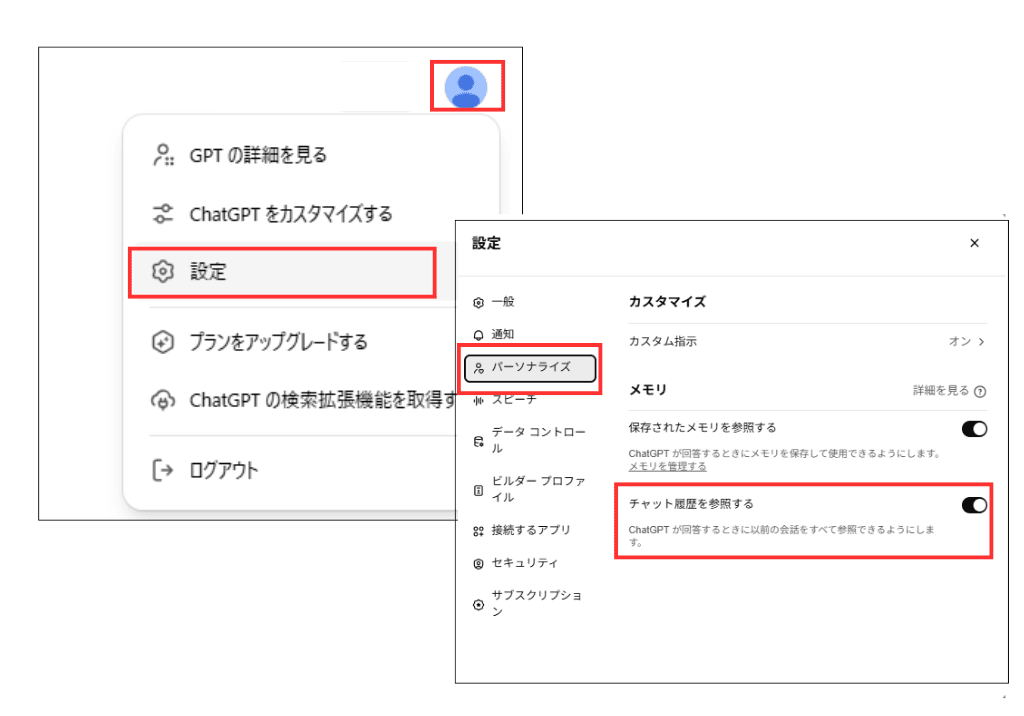Open the メモリを管理する link

[667, 467]
